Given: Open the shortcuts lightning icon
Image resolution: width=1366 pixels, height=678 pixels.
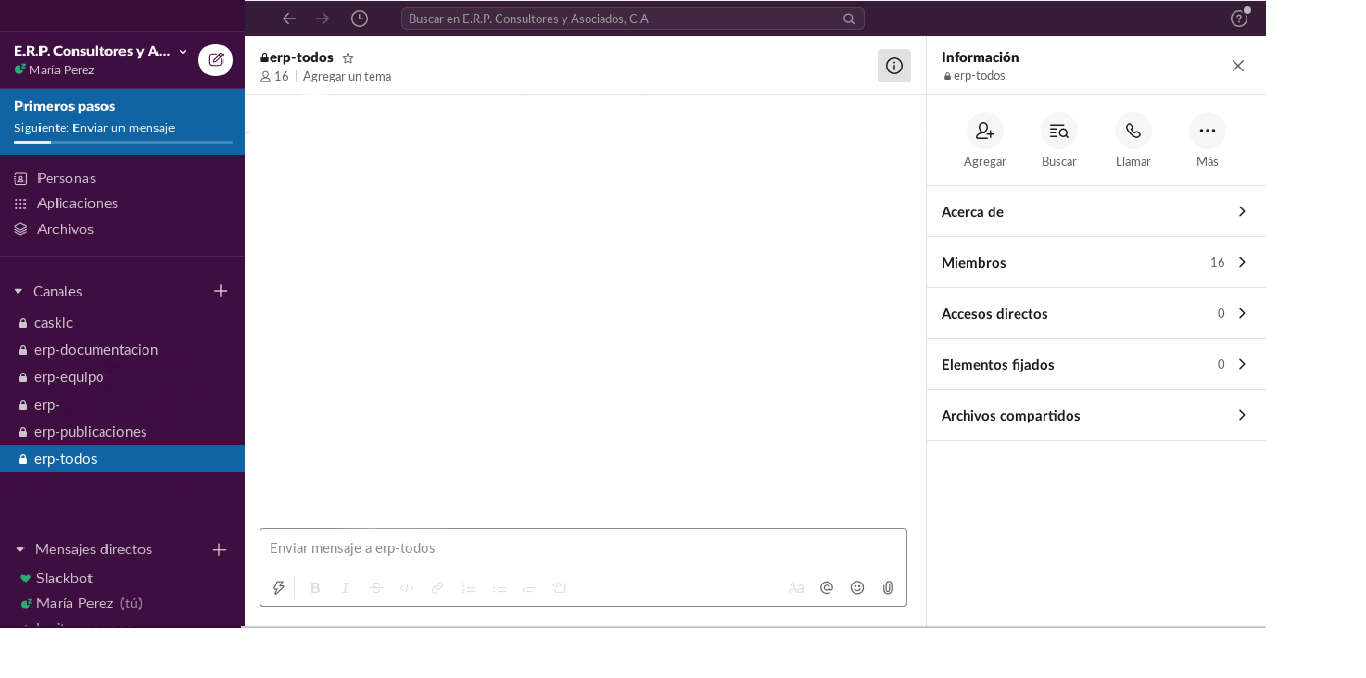Looking at the screenshot, I should (279, 588).
